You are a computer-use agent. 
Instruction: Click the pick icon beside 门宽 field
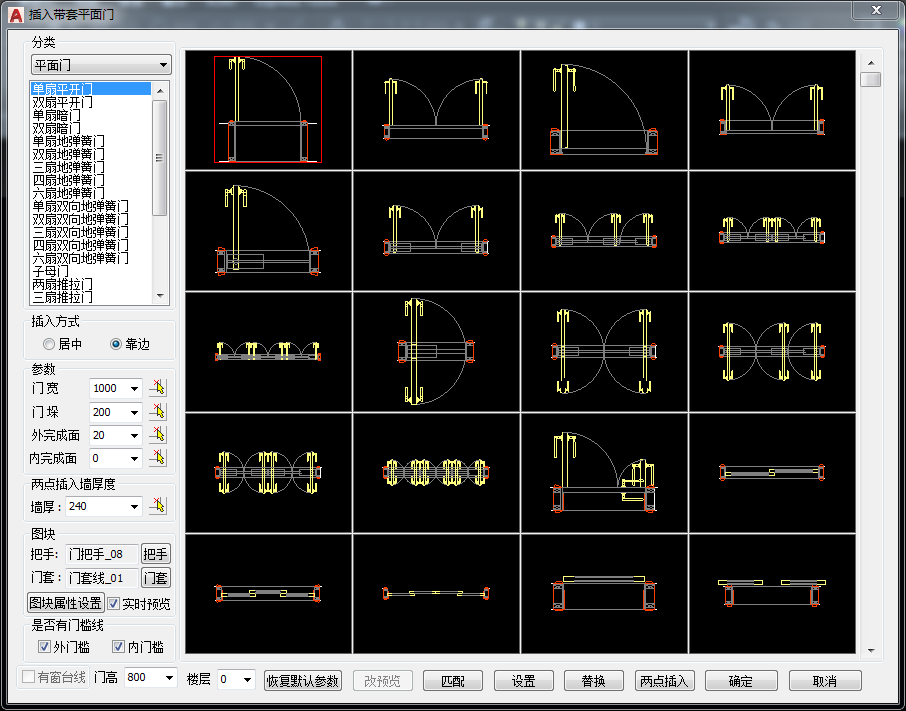(157, 388)
